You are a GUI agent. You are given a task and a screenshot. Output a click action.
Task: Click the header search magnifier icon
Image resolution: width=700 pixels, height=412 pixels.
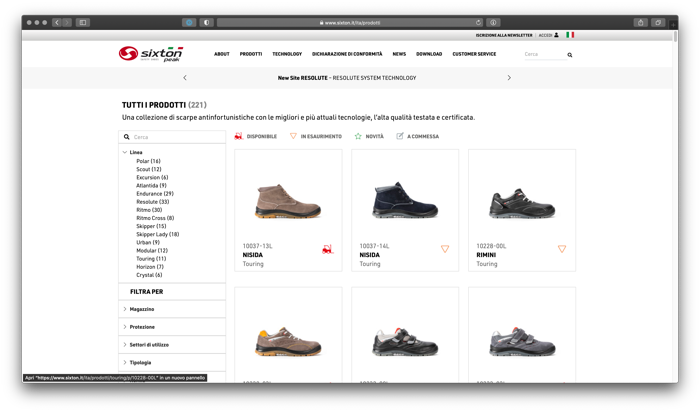[570, 55]
